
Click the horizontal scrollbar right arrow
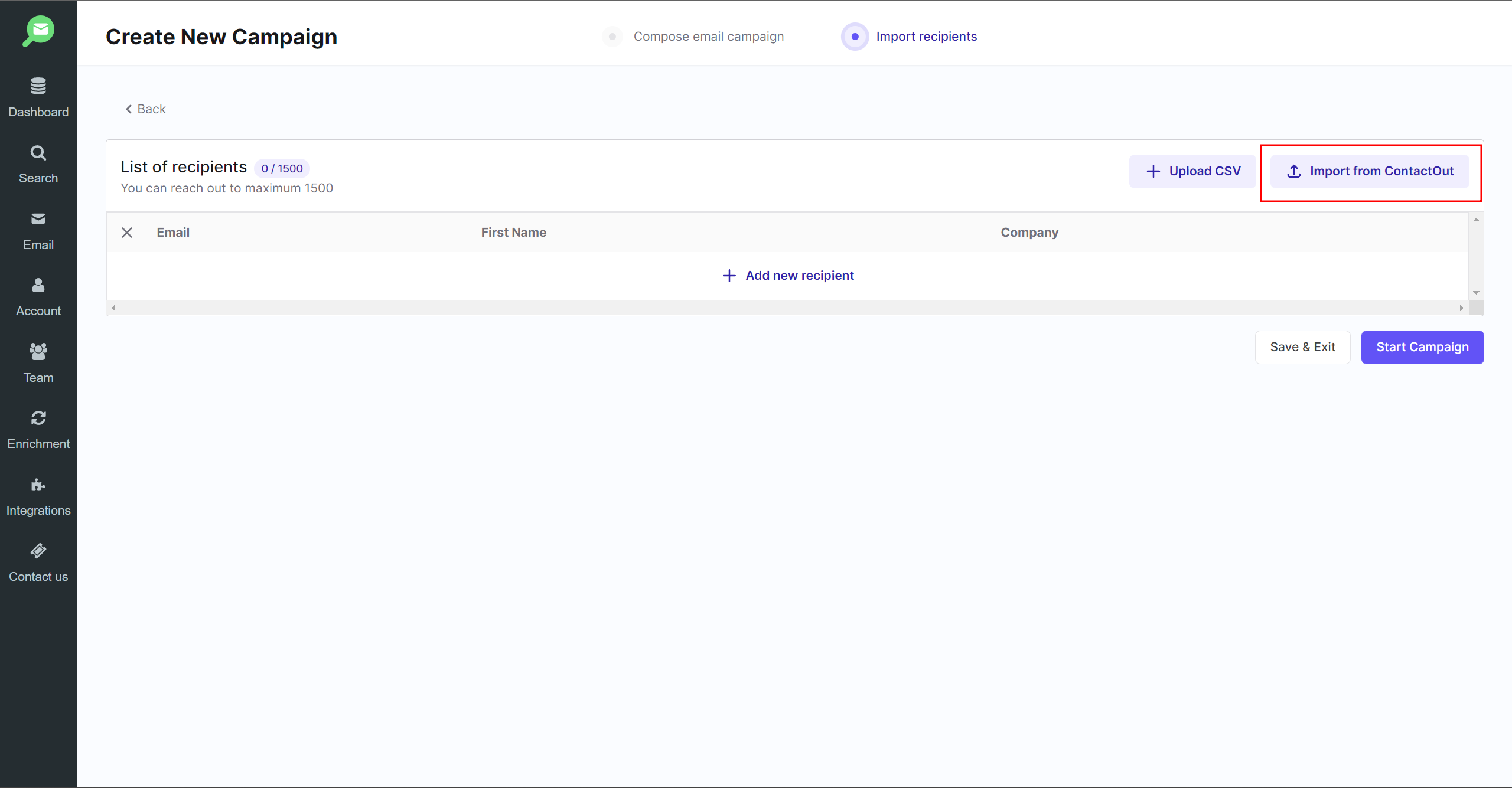click(x=1461, y=308)
